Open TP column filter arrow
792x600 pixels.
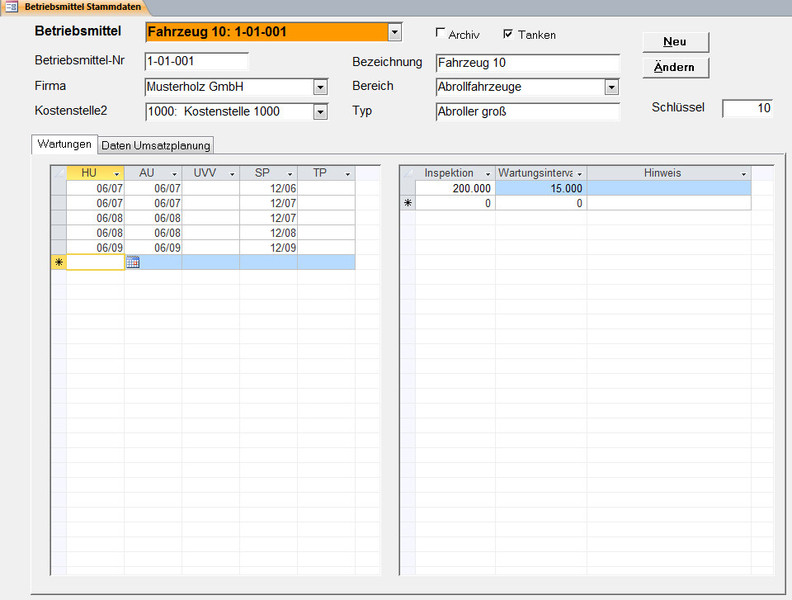pos(348,174)
